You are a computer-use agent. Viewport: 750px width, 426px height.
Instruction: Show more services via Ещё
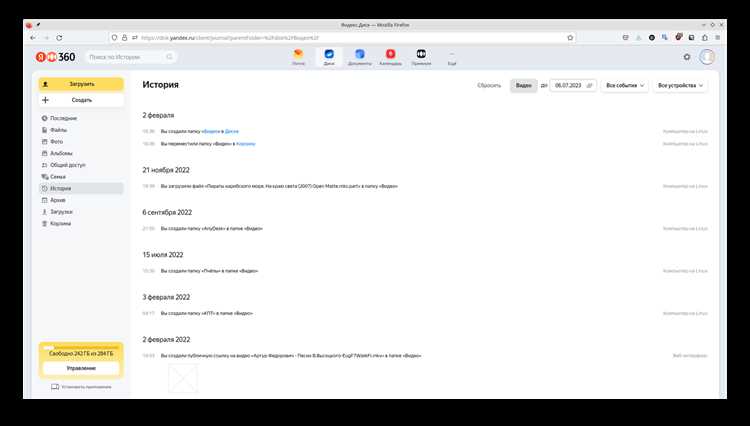pyautogui.click(x=452, y=57)
